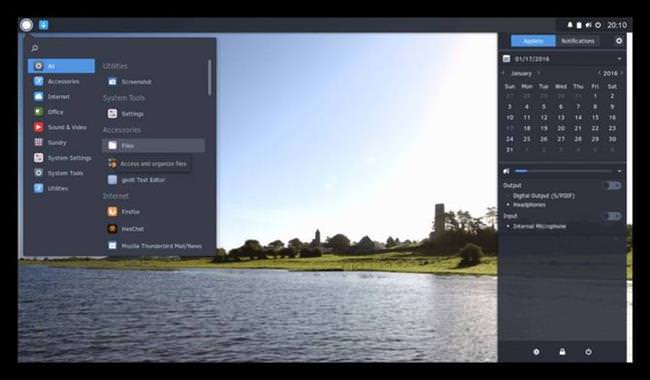Switch to the Notifications tab

click(577, 41)
